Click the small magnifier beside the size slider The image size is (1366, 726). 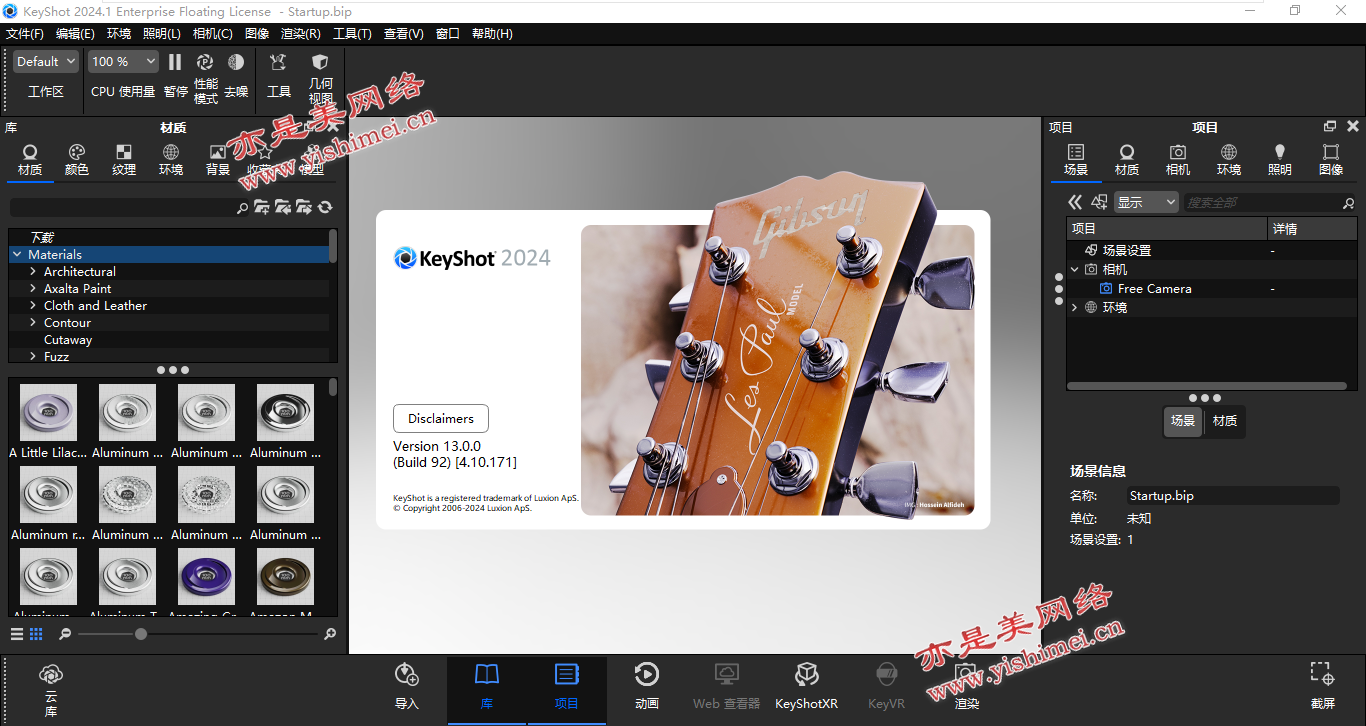65,634
